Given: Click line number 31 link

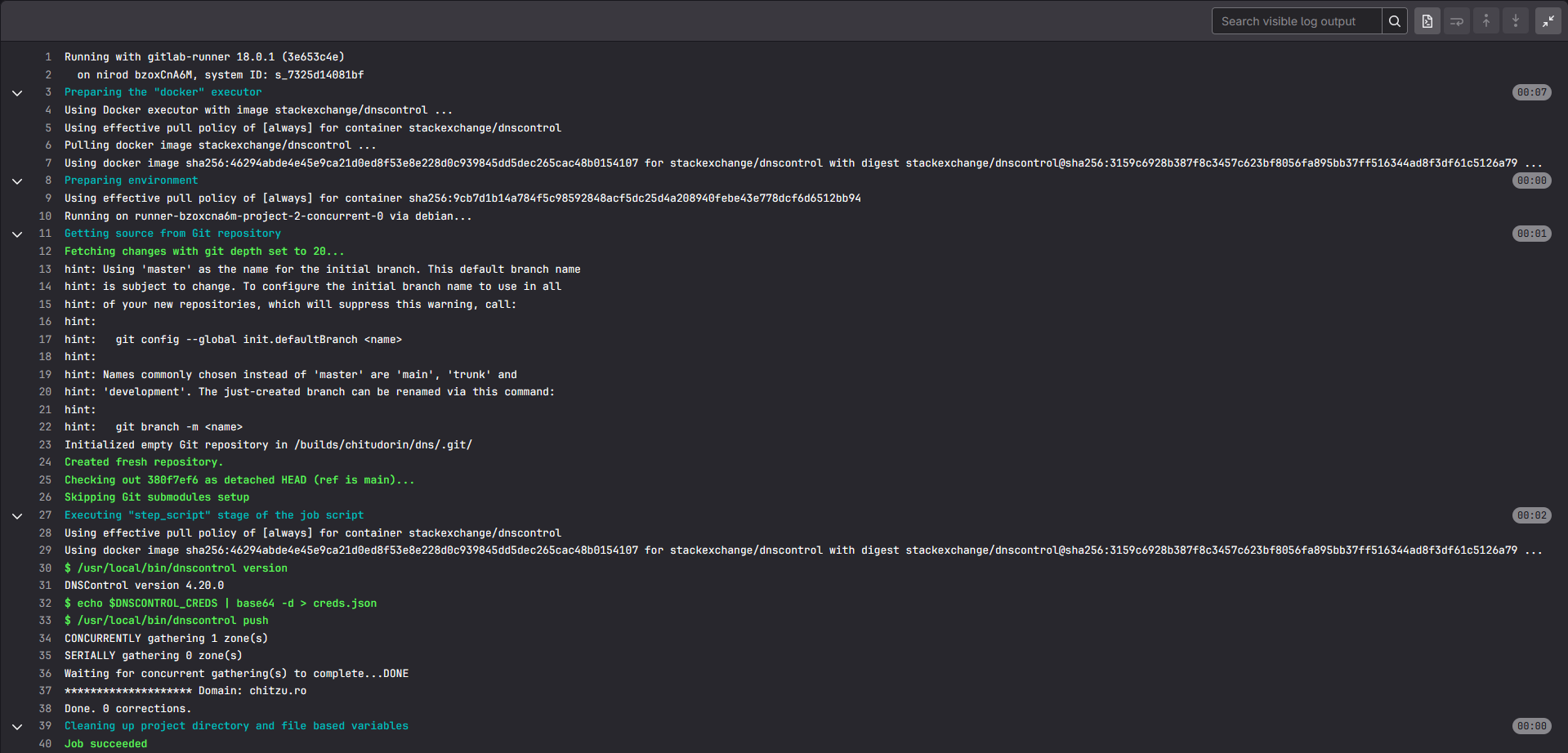Looking at the screenshot, I should click(45, 586).
